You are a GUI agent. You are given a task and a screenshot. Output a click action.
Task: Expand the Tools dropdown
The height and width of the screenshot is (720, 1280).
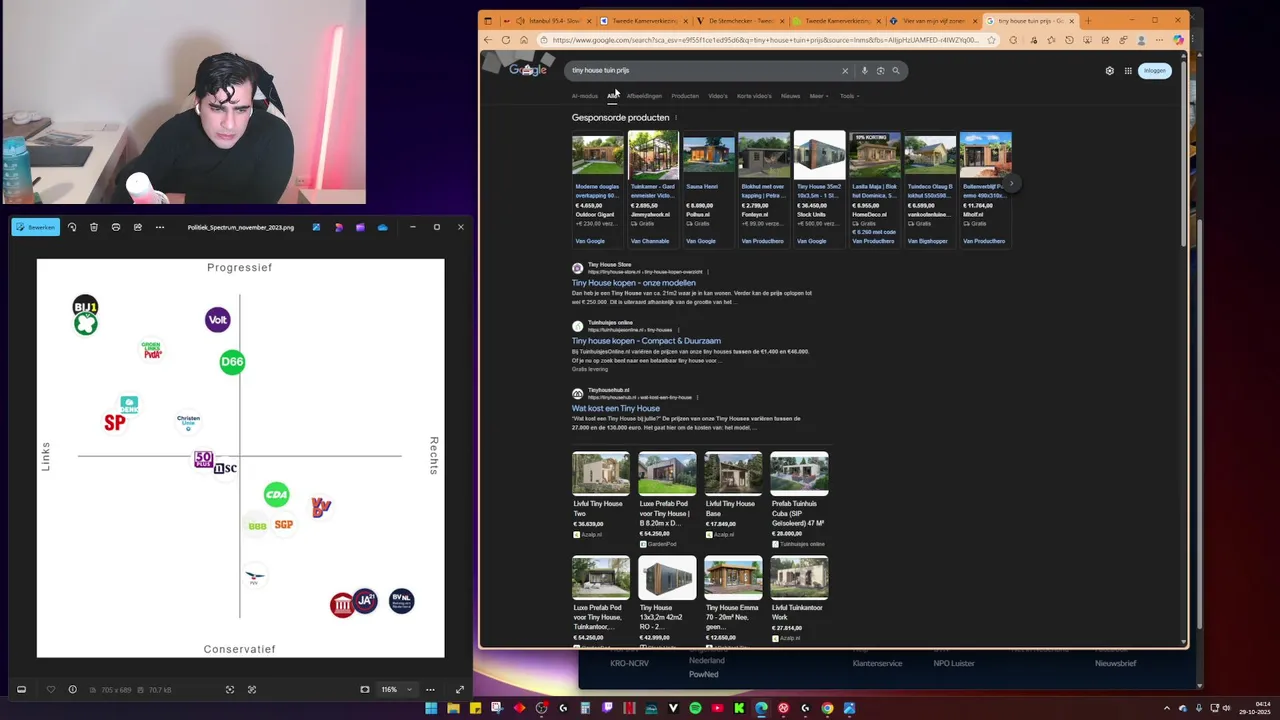coord(849,96)
